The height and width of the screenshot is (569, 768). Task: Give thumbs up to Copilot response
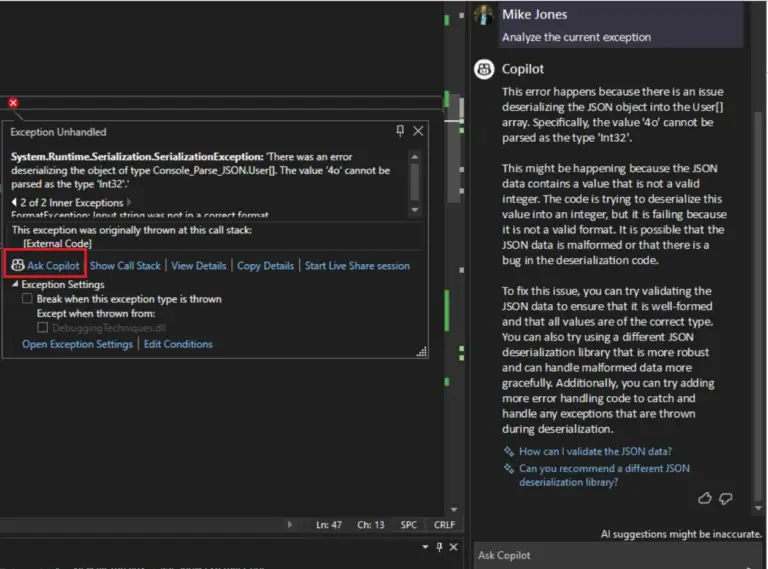click(x=704, y=498)
